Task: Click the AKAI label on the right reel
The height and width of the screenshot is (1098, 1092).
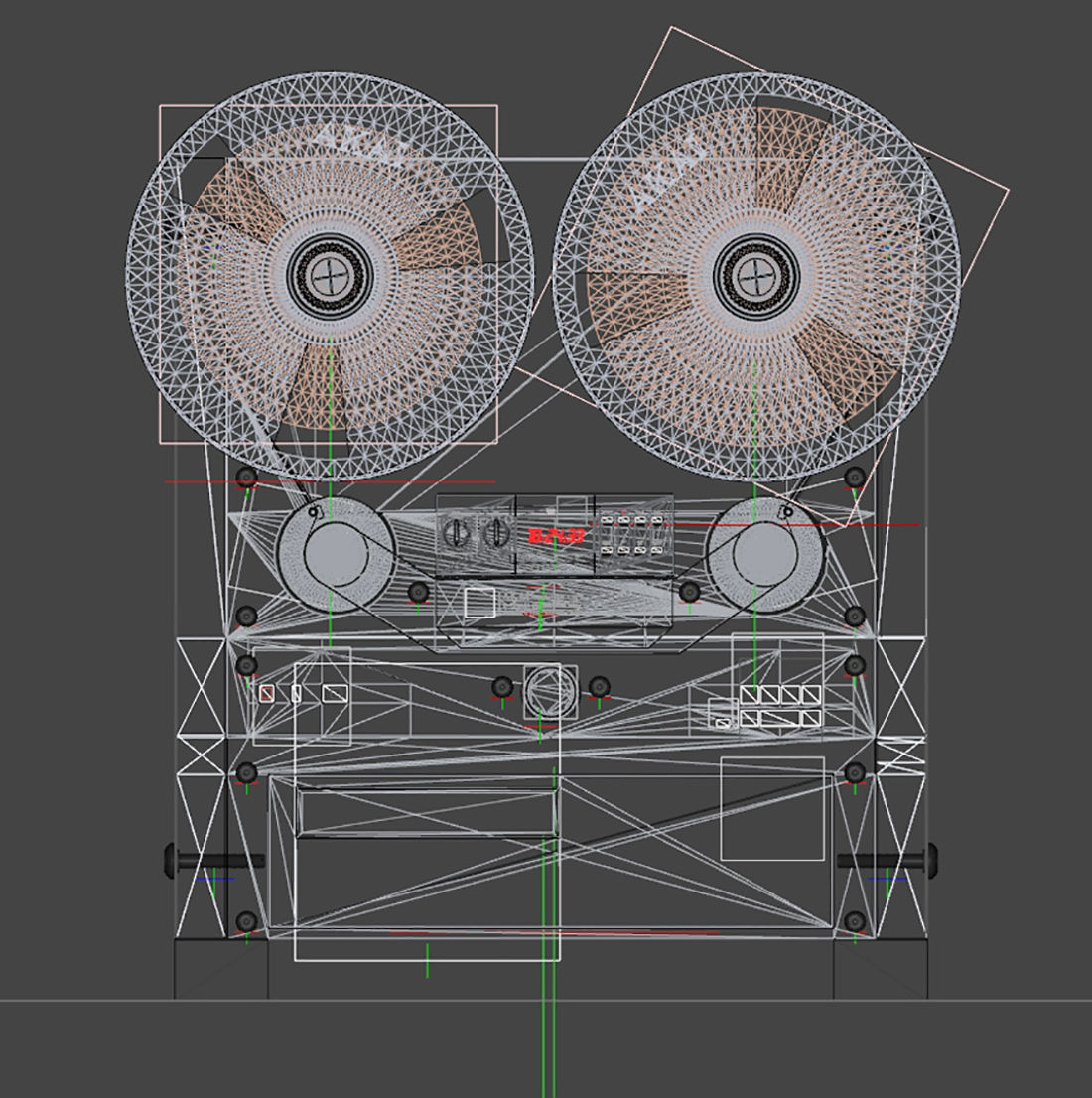Action: click(x=671, y=172)
